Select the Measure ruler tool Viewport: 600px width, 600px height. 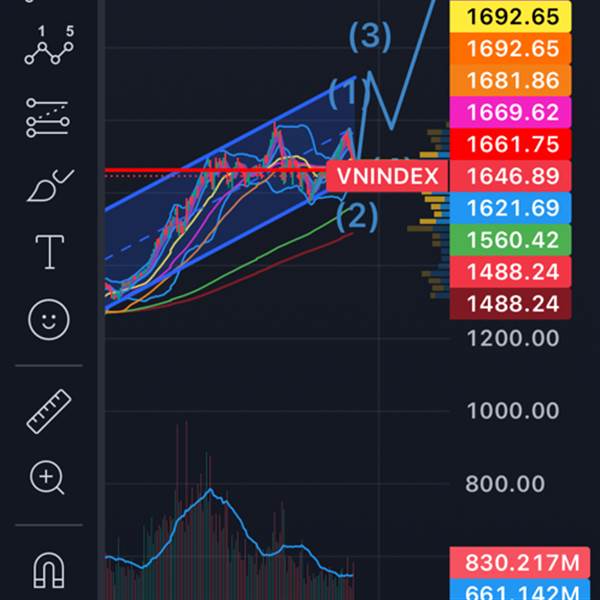tap(49, 411)
